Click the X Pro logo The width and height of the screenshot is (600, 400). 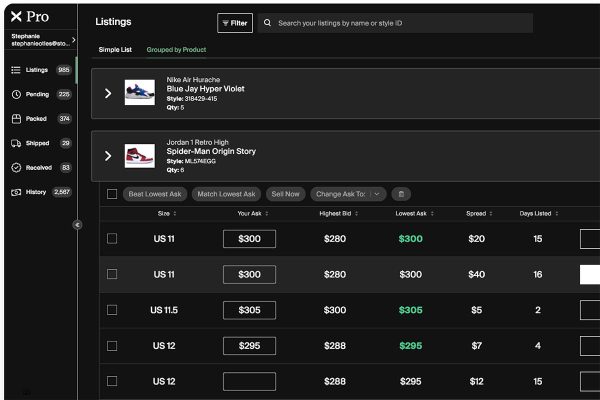(x=30, y=16)
